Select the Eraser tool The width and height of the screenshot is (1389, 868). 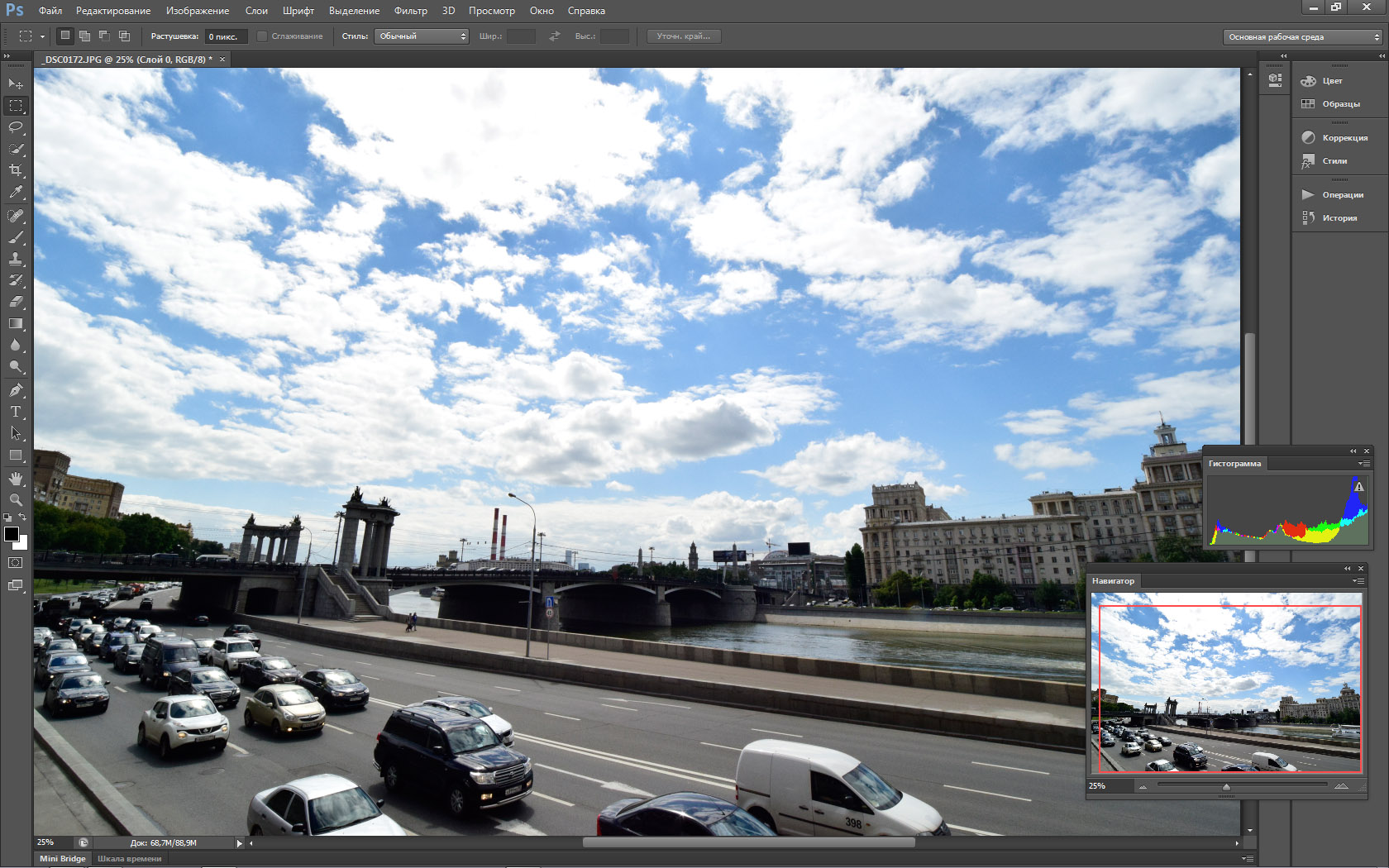click(16, 302)
